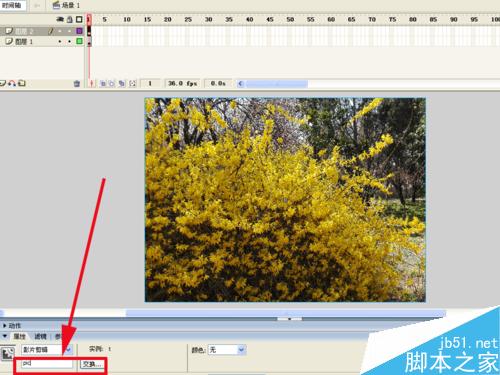The width and height of the screenshot is (500, 375).
Task: Click the red playhead at frame 1
Action: (89, 19)
